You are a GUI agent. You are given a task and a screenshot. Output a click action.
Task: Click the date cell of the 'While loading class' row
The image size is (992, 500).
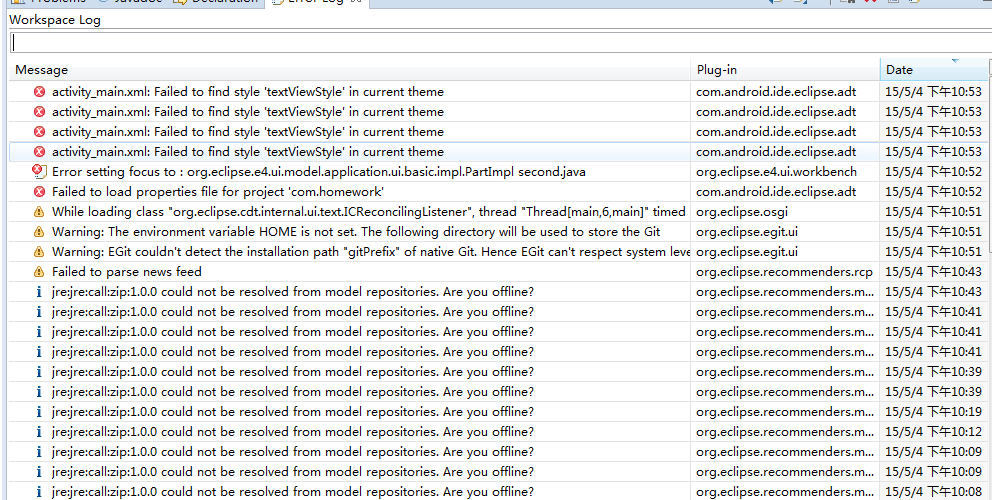coord(934,211)
